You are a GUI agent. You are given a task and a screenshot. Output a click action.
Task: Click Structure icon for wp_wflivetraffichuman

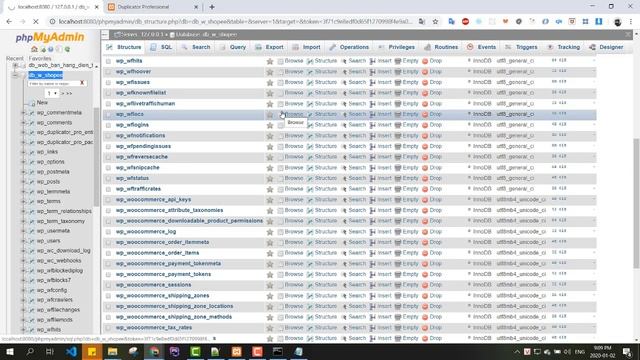[x=310, y=104]
